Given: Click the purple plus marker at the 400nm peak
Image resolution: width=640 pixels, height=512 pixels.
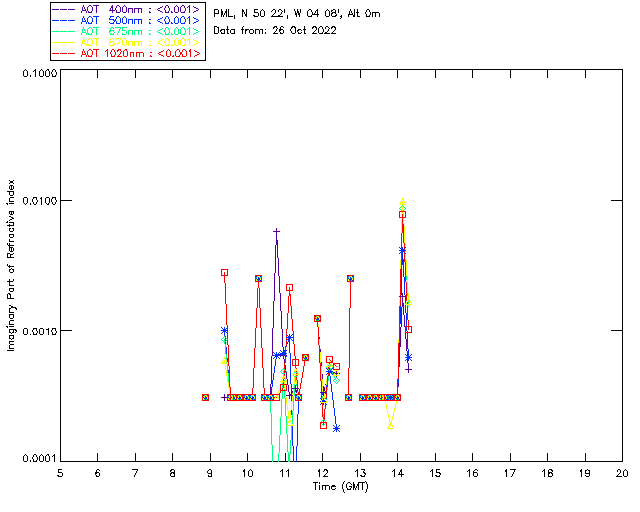Looking at the screenshot, I should coord(276,232).
